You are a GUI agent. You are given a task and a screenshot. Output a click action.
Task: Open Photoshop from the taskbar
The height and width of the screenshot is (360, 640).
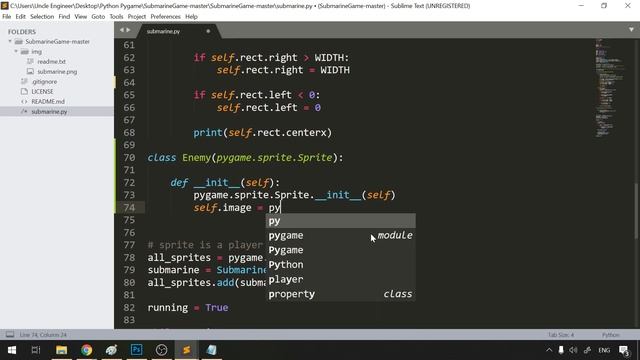pyautogui.click(x=136, y=350)
